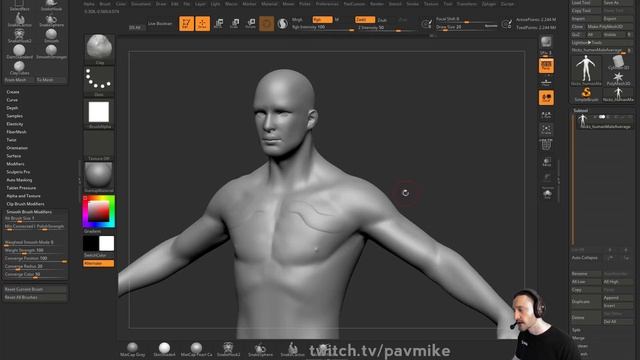Click the BPR render button on right shelf
The height and width of the screenshot is (360, 640).
pos(546,42)
